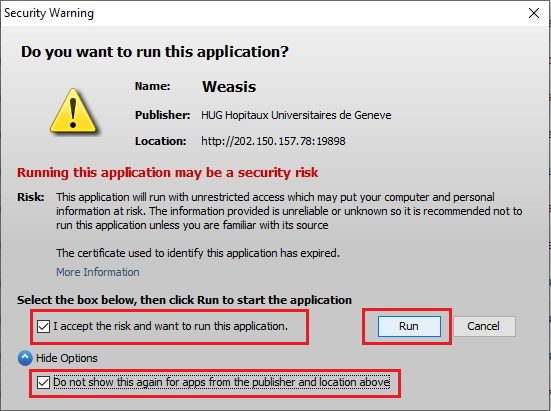Toggle the 'Do not show this again' checkbox
Image resolution: width=551 pixels, height=411 pixels.
coord(43,382)
